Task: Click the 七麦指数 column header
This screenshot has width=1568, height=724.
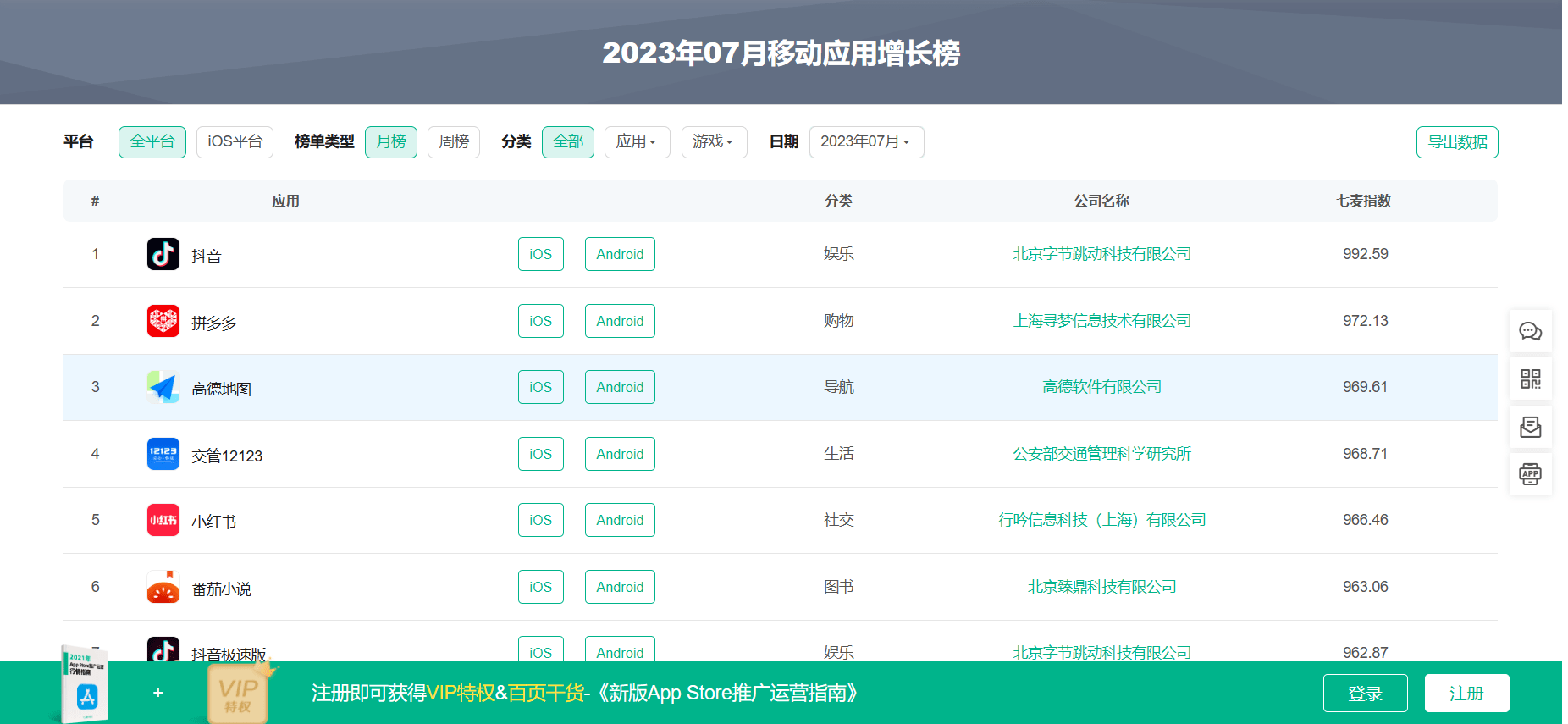Action: coord(1364,201)
